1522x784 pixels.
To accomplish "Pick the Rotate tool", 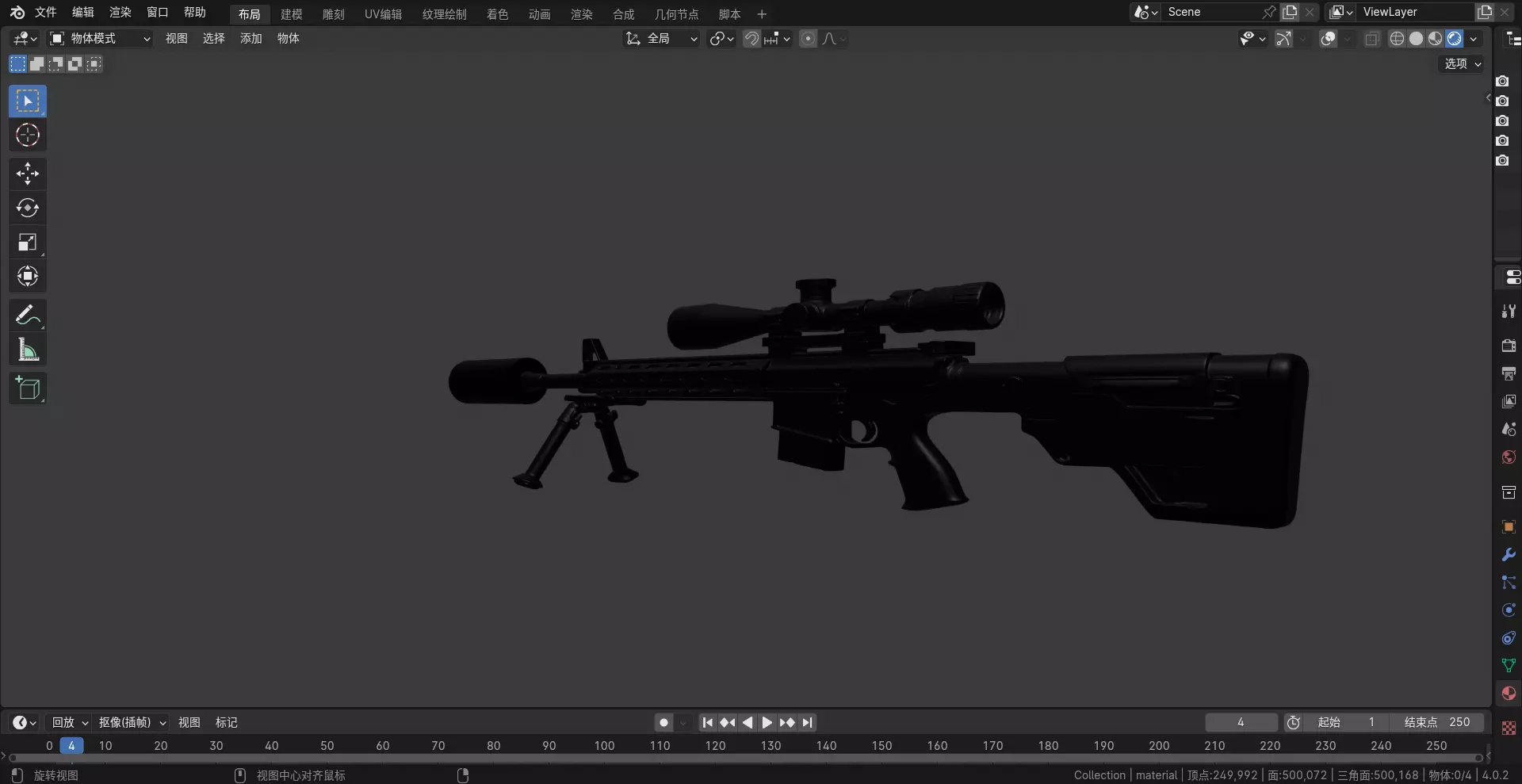I will point(28,208).
